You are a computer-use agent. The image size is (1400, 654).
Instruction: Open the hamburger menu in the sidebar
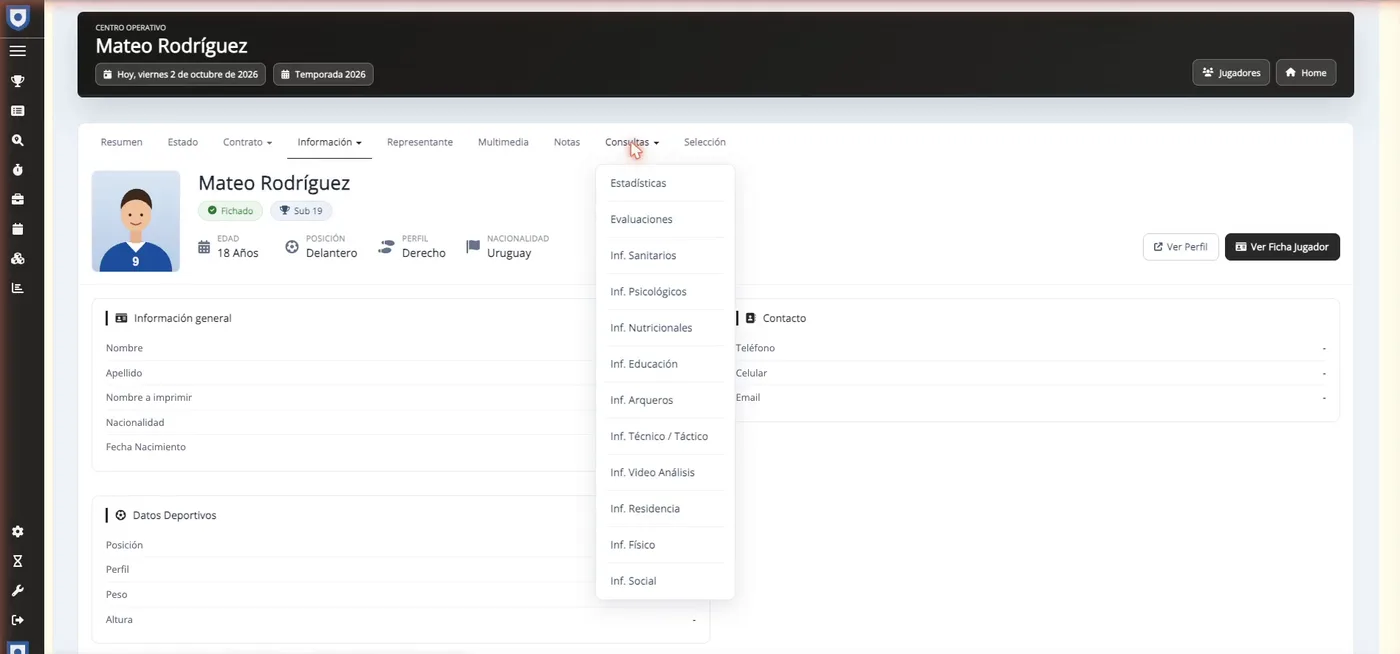pos(18,51)
